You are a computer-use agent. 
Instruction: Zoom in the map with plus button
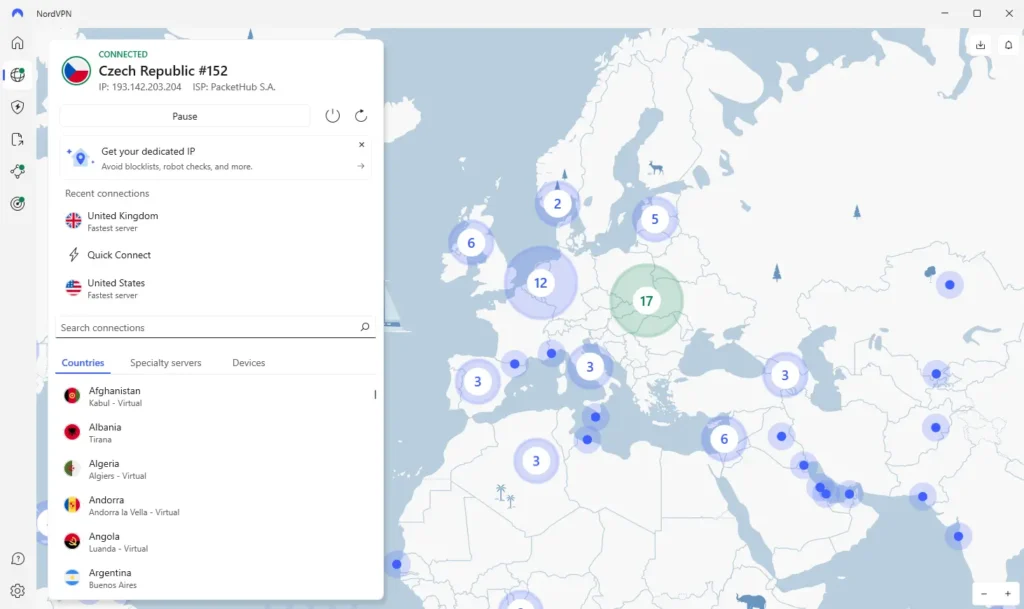(x=1007, y=594)
